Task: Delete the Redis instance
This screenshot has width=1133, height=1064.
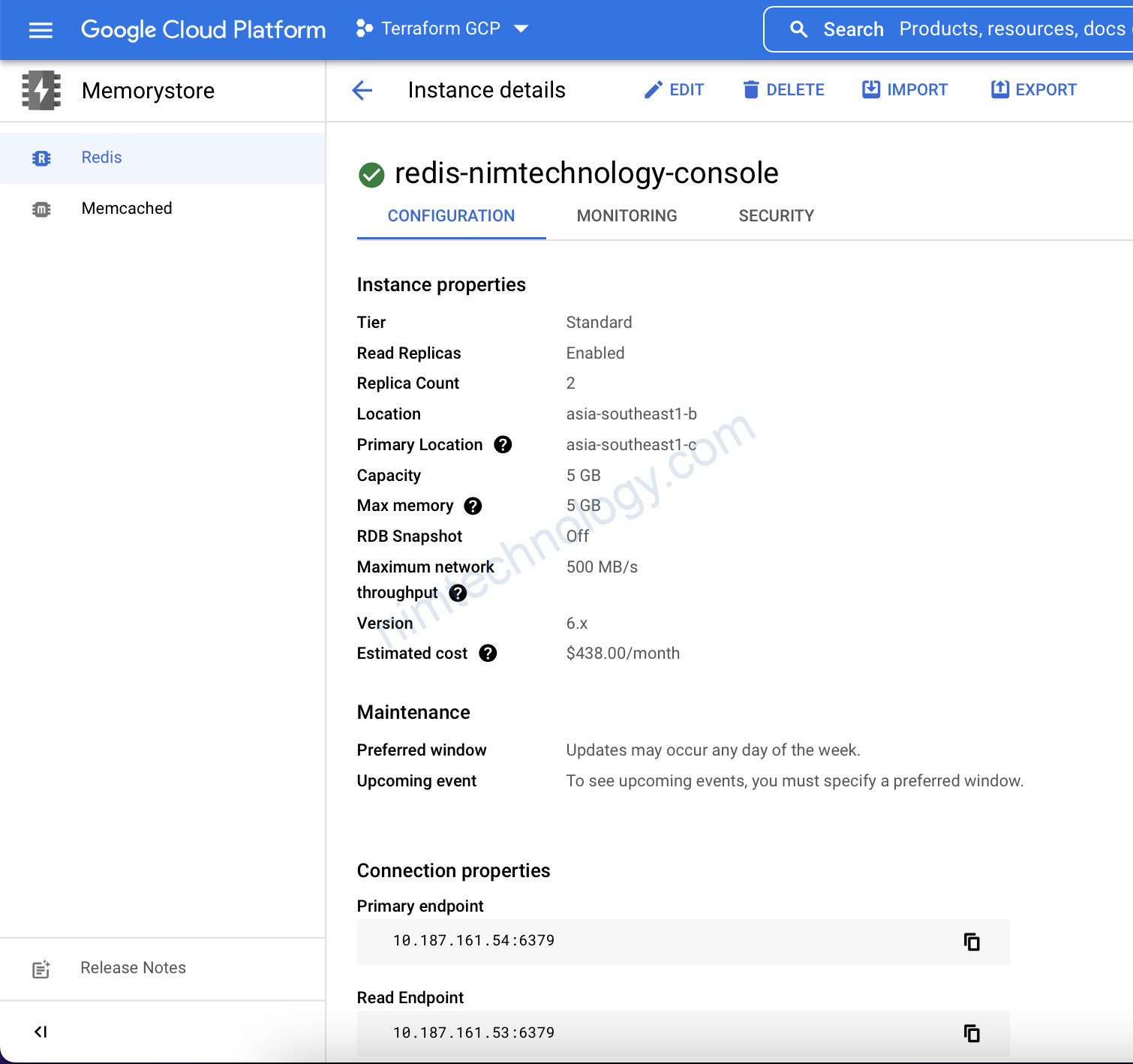Action: coord(783,90)
